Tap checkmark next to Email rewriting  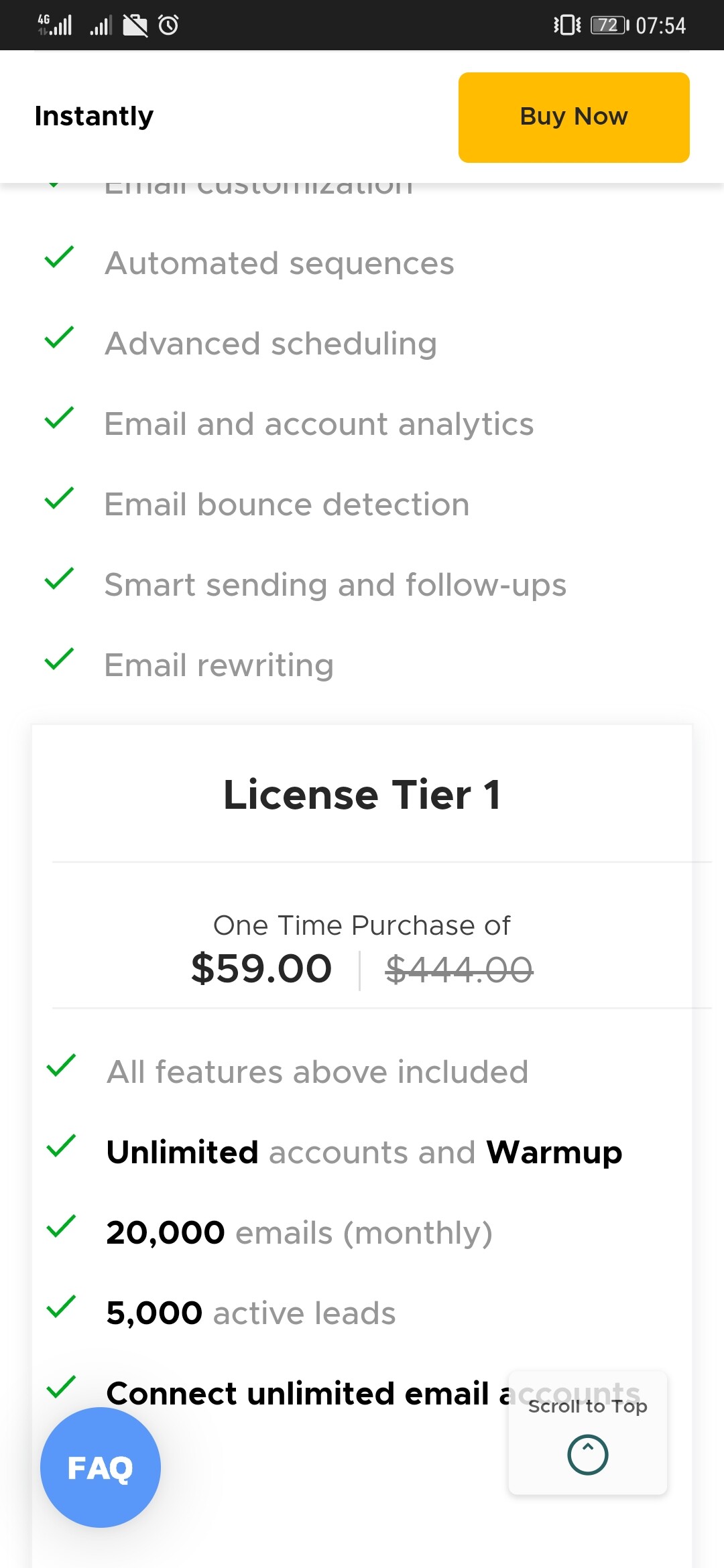coord(59,659)
